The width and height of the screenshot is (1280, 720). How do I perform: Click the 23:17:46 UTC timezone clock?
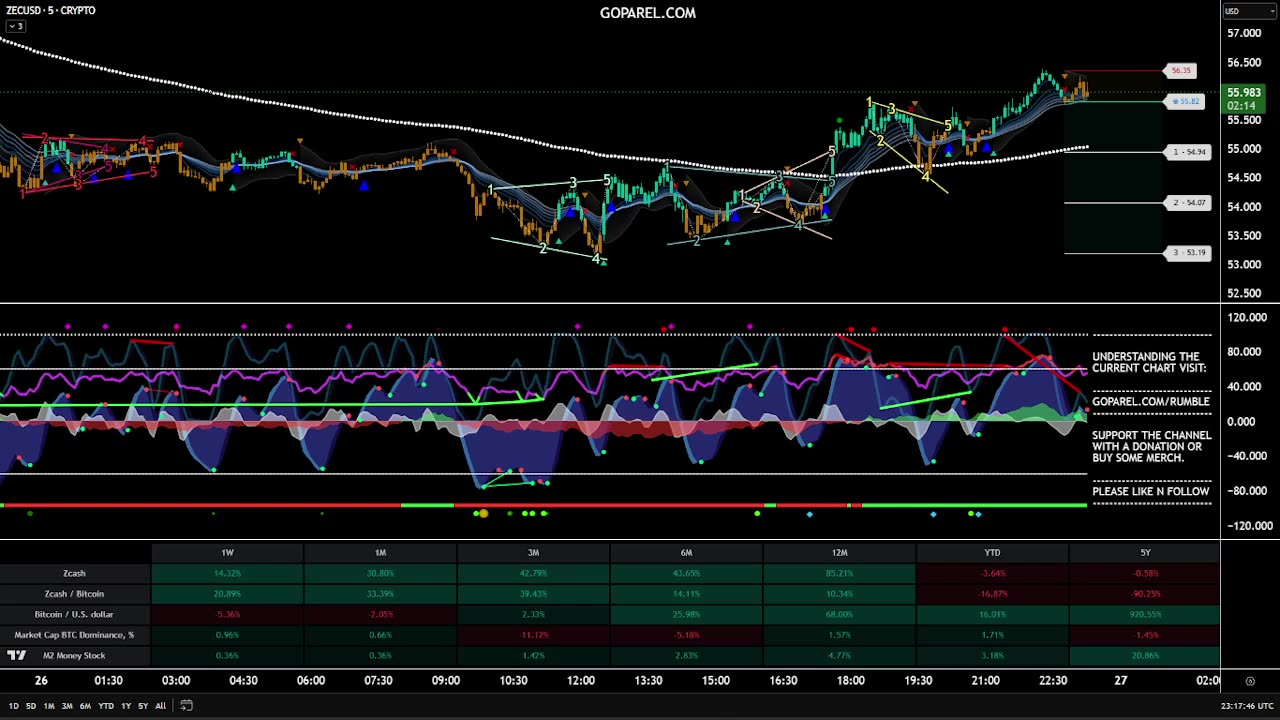pyautogui.click(x=1247, y=706)
